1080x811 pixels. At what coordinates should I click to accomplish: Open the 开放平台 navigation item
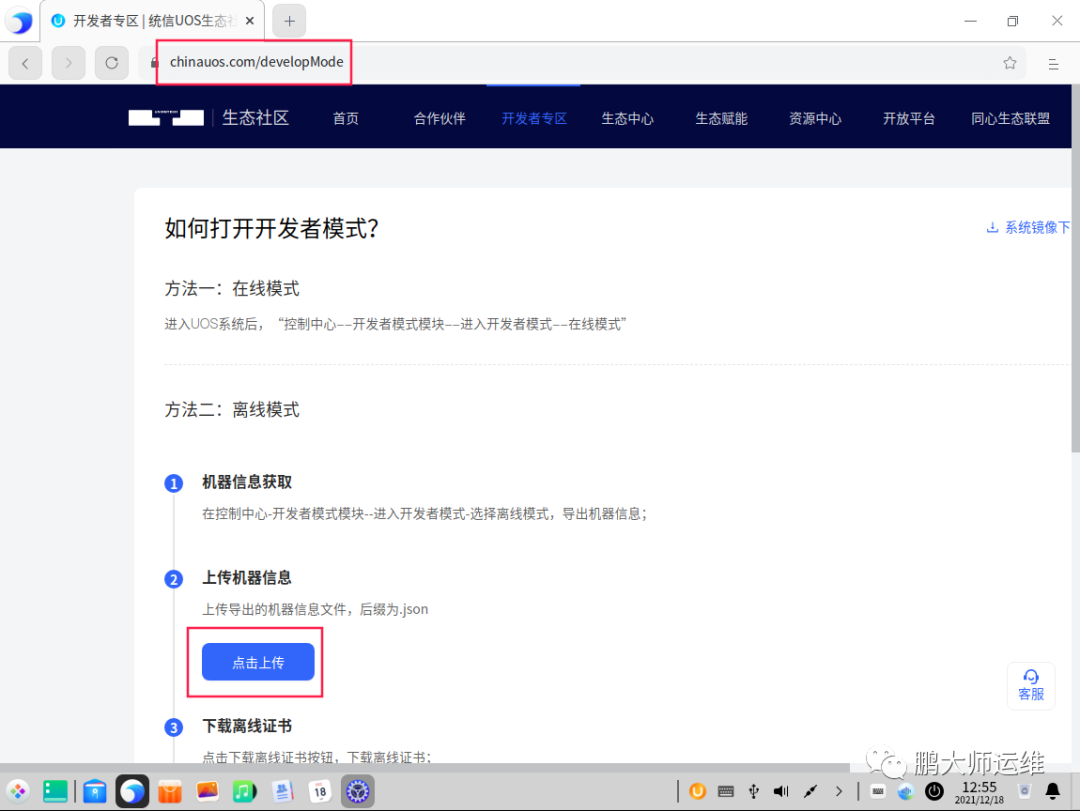pyautogui.click(x=909, y=119)
